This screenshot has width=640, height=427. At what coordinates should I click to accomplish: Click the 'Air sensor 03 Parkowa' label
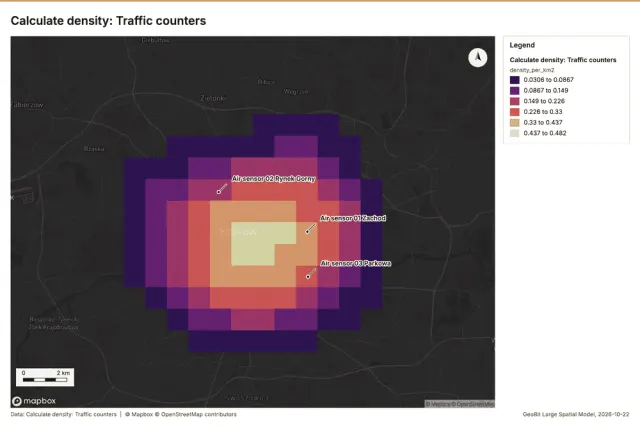(x=356, y=264)
